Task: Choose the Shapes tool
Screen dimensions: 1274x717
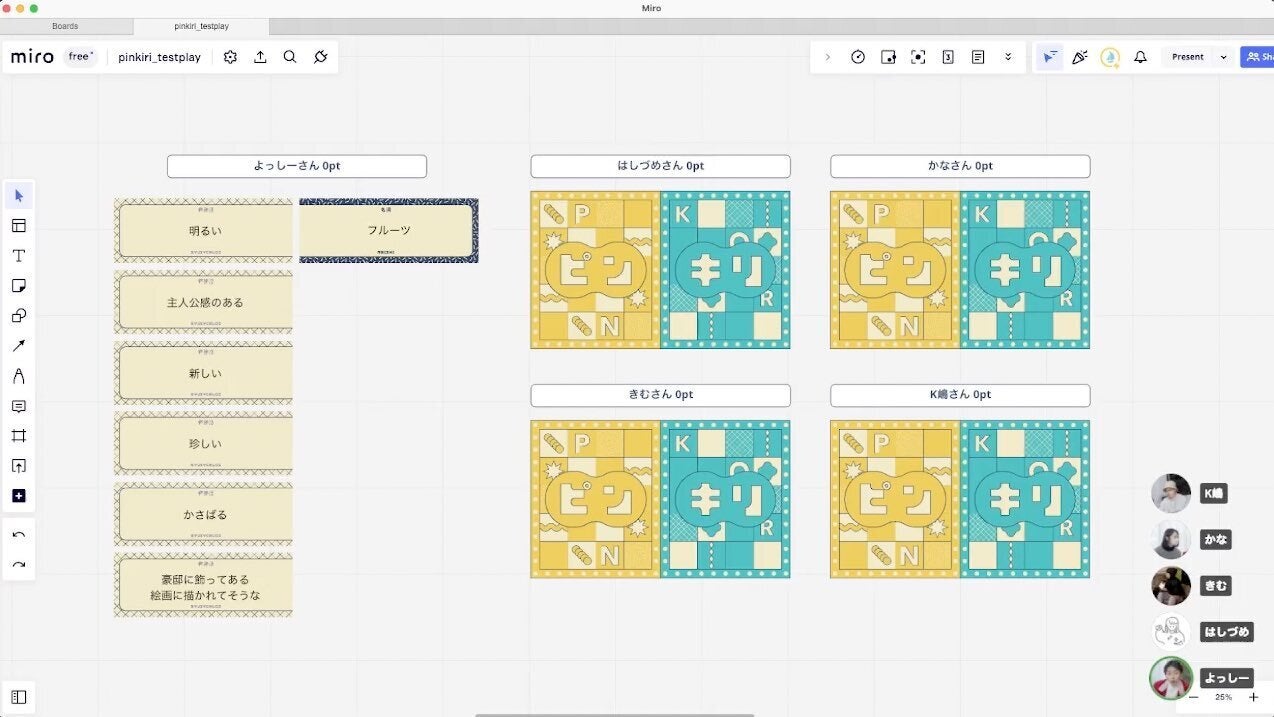Action: pos(19,316)
